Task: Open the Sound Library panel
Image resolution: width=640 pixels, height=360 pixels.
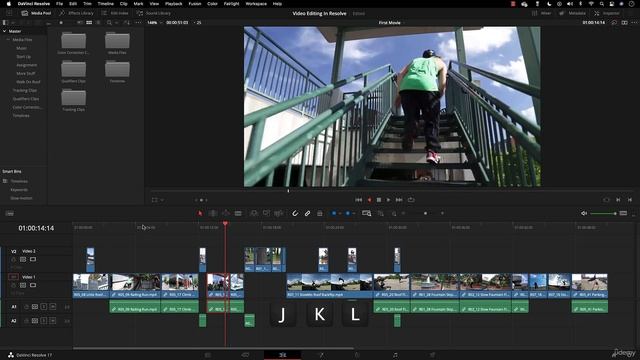Action: [x=153, y=13]
